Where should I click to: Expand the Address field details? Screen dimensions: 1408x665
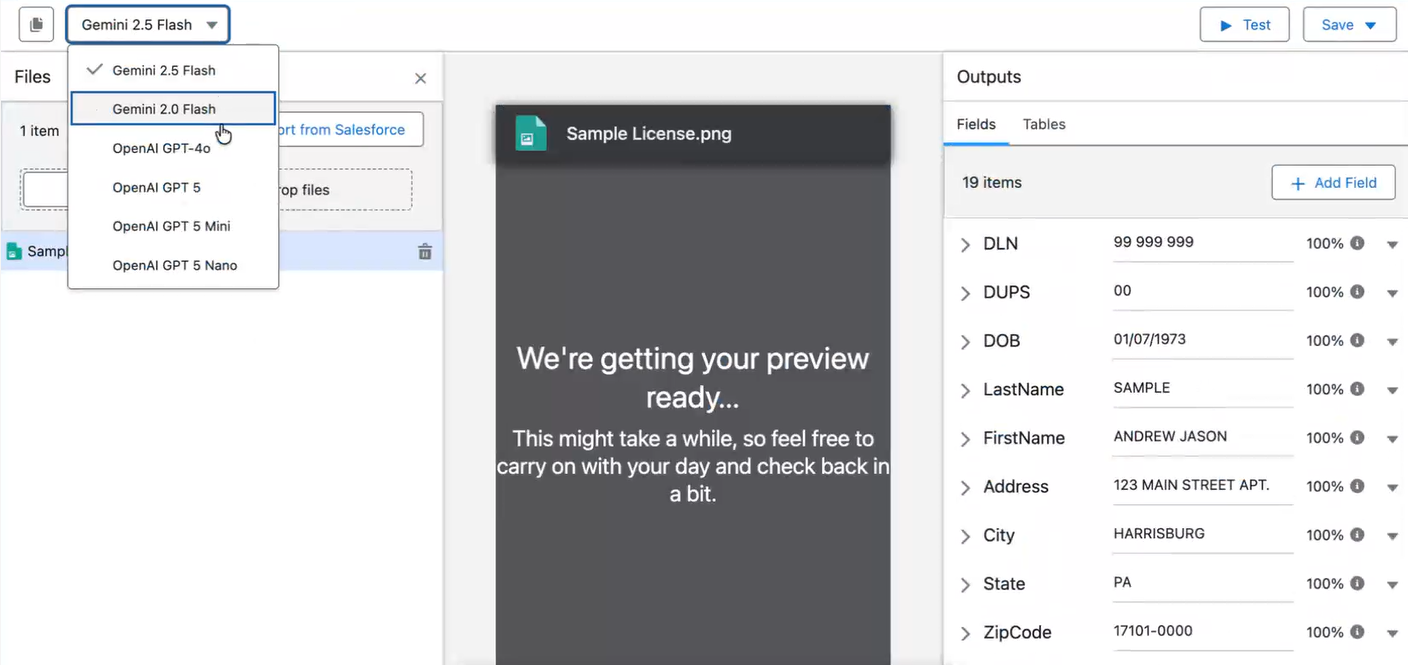(x=965, y=488)
